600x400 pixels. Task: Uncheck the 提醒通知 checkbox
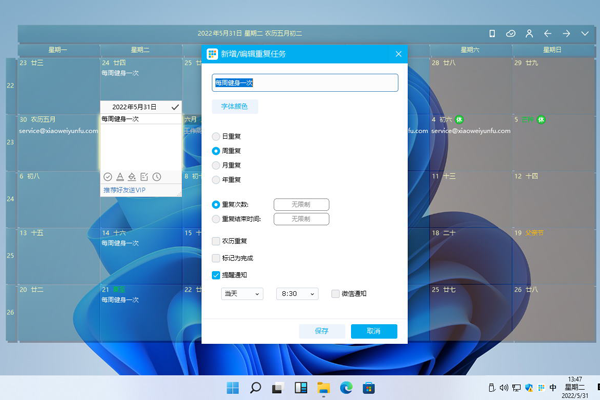pyautogui.click(x=216, y=275)
